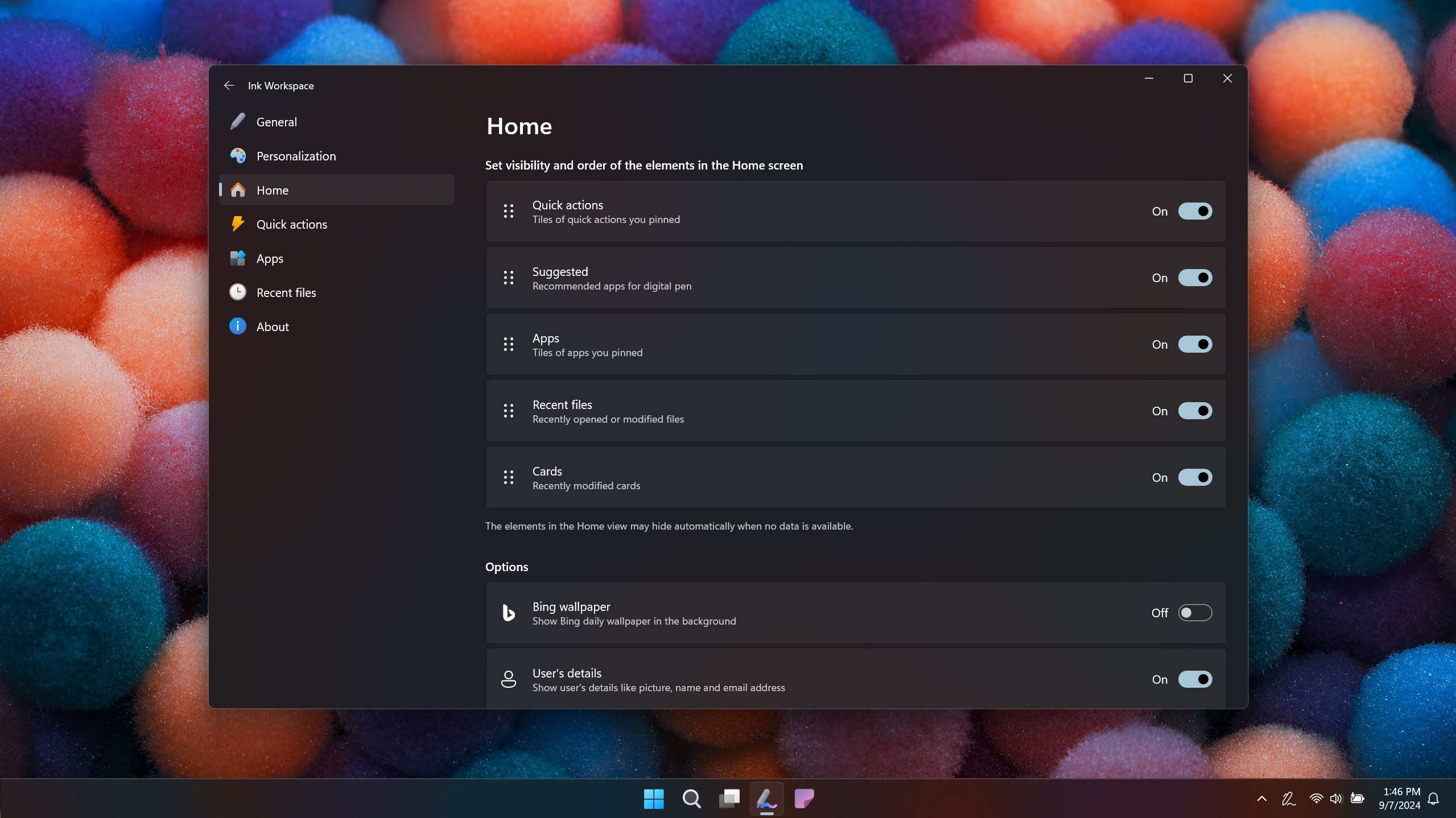Click the house icon next to Home
Viewport: 1456px width, 818px height.
237,190
